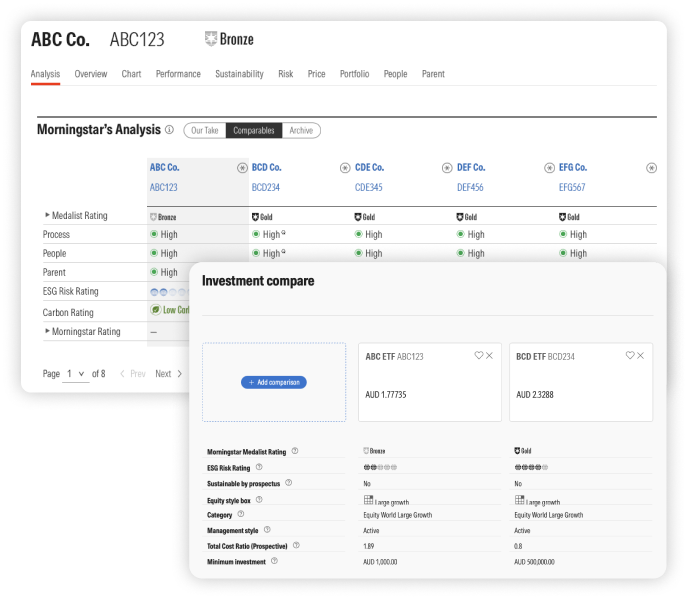Open the BCD Co. link

tap(267, 168)
